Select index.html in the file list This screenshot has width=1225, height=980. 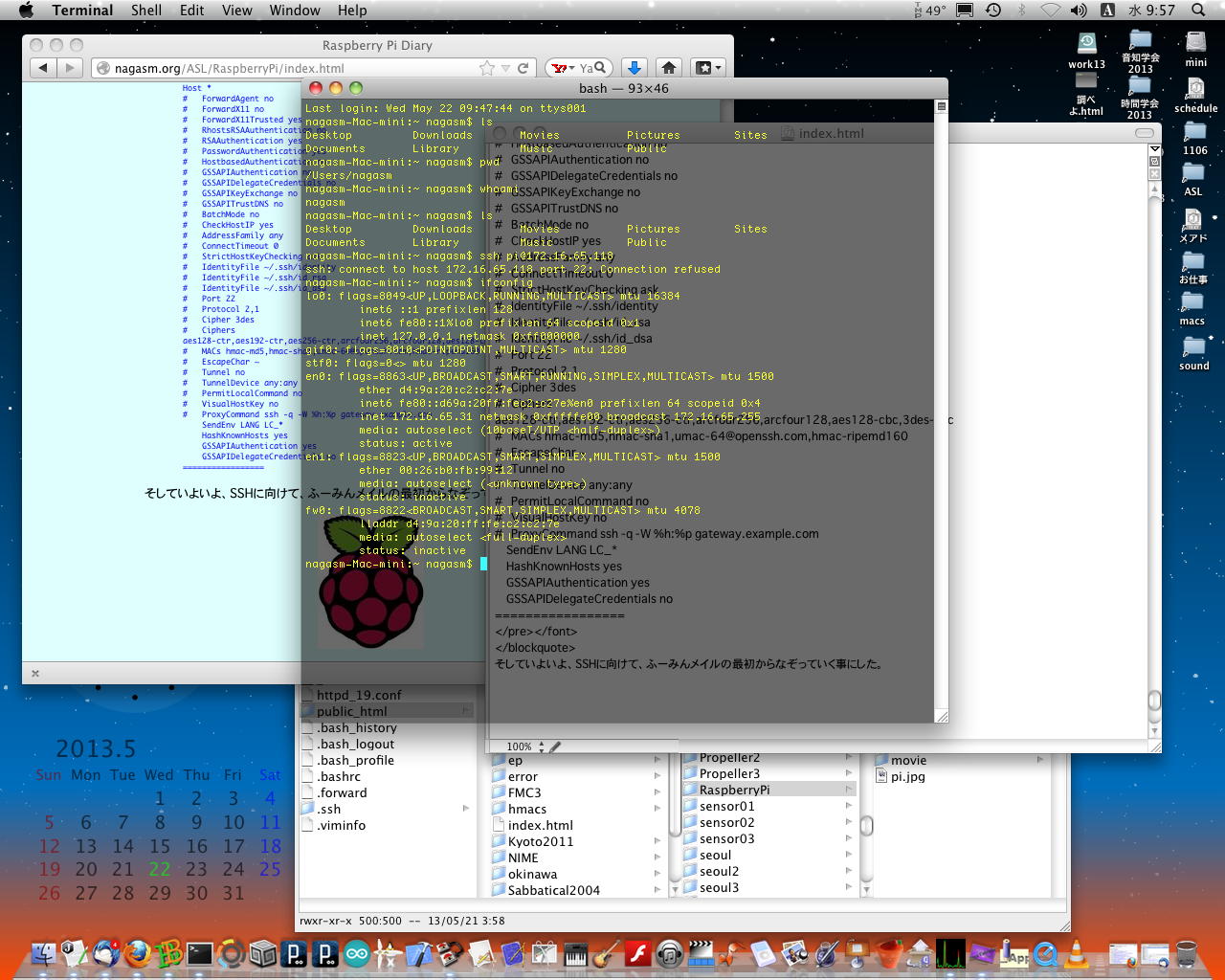[540, 825]
